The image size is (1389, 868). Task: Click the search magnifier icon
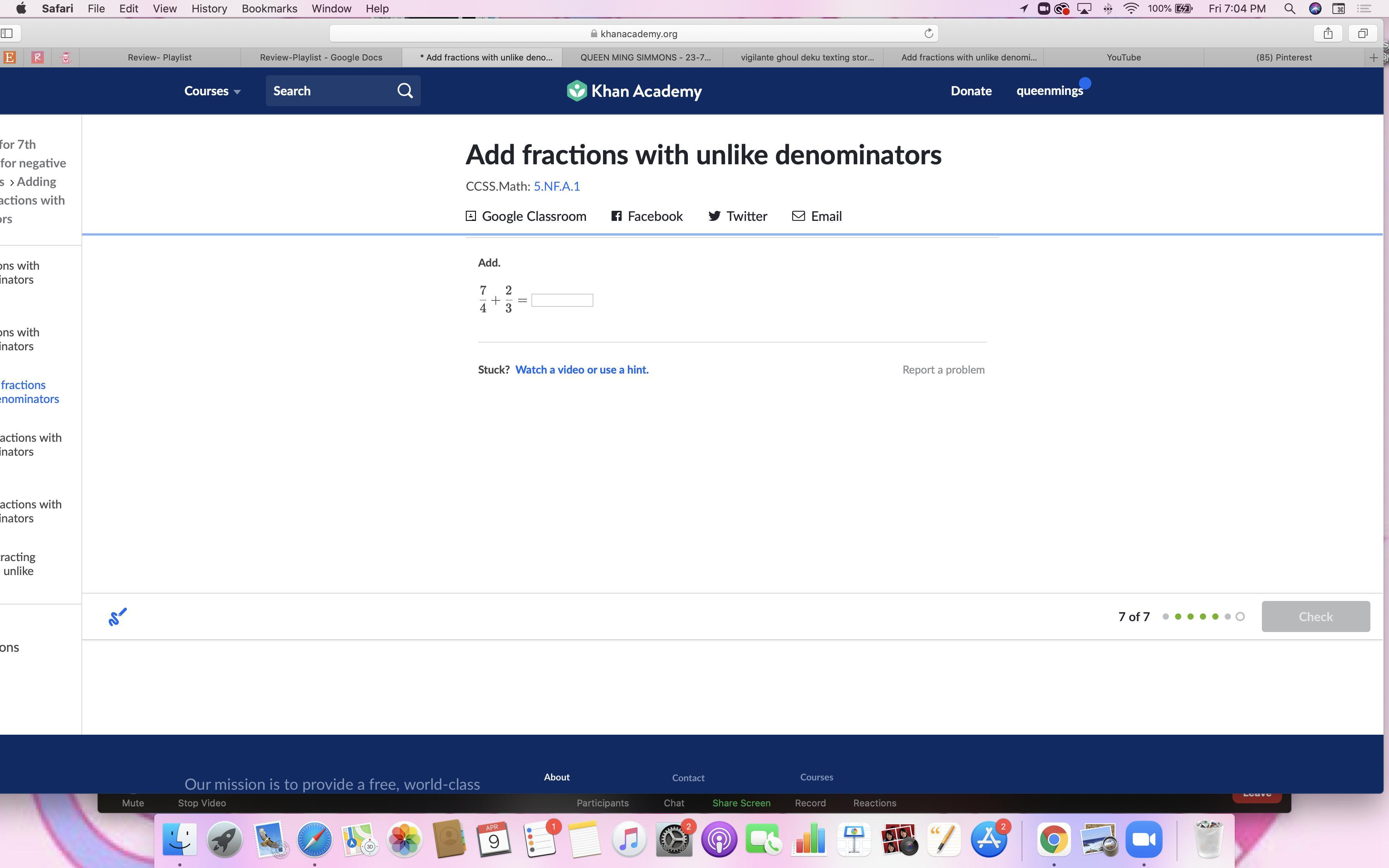pos(405,91)
